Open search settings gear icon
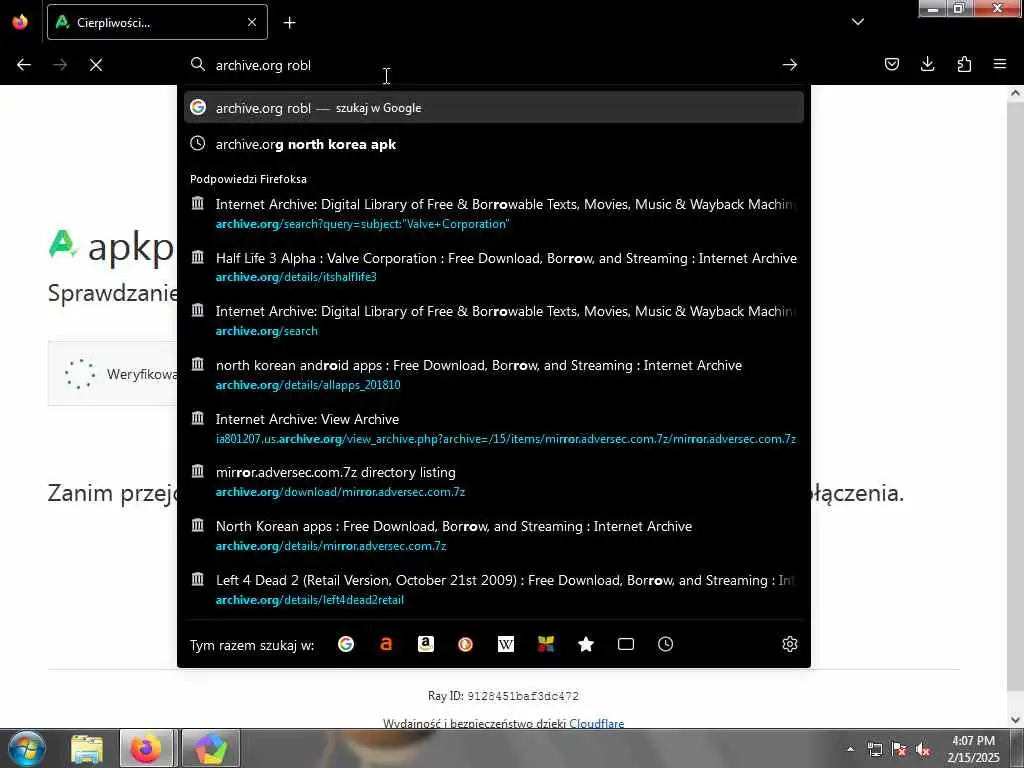 pyautogui.click(x=790, y=645)
